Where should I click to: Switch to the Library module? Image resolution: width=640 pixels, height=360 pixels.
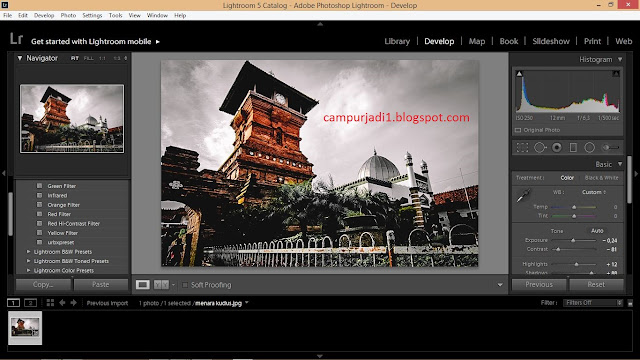tap(397, 41)
